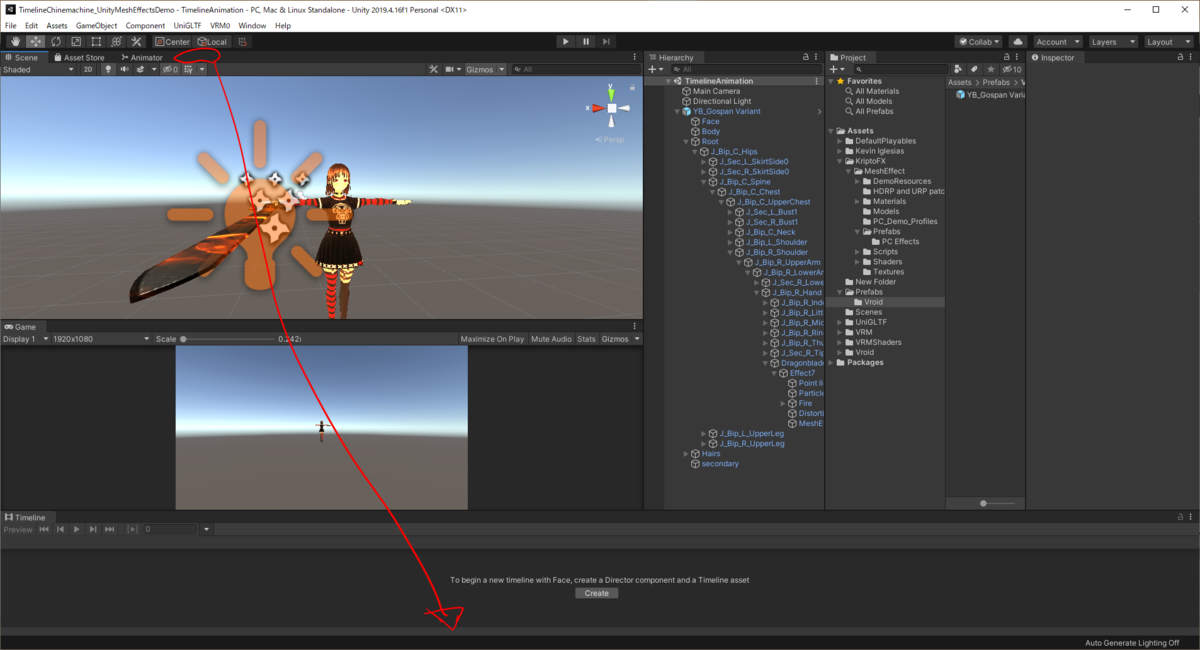This screenshot has width=1200, height=650.
Task: Search by label icon in Project
Action: [975, 69]
